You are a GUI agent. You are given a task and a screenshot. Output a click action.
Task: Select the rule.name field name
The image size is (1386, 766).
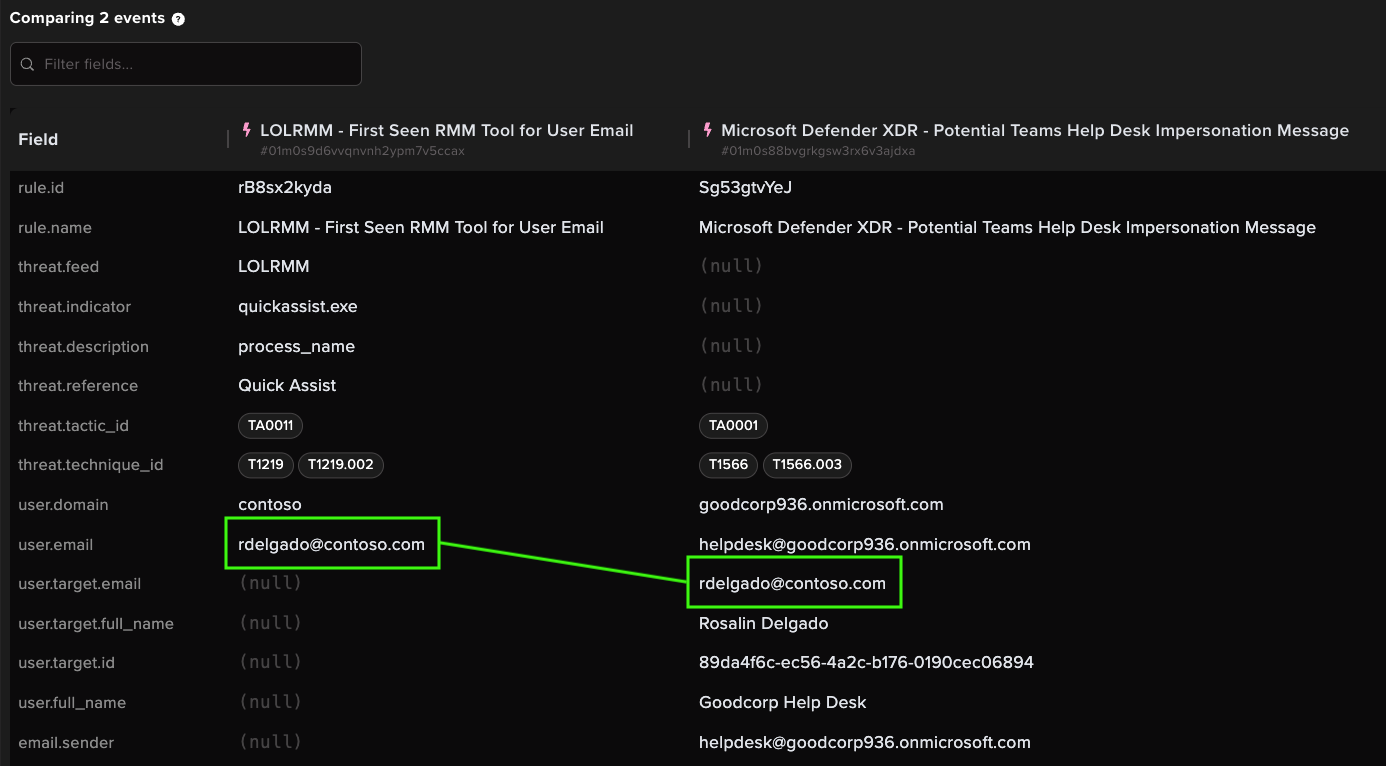point(55,228)
